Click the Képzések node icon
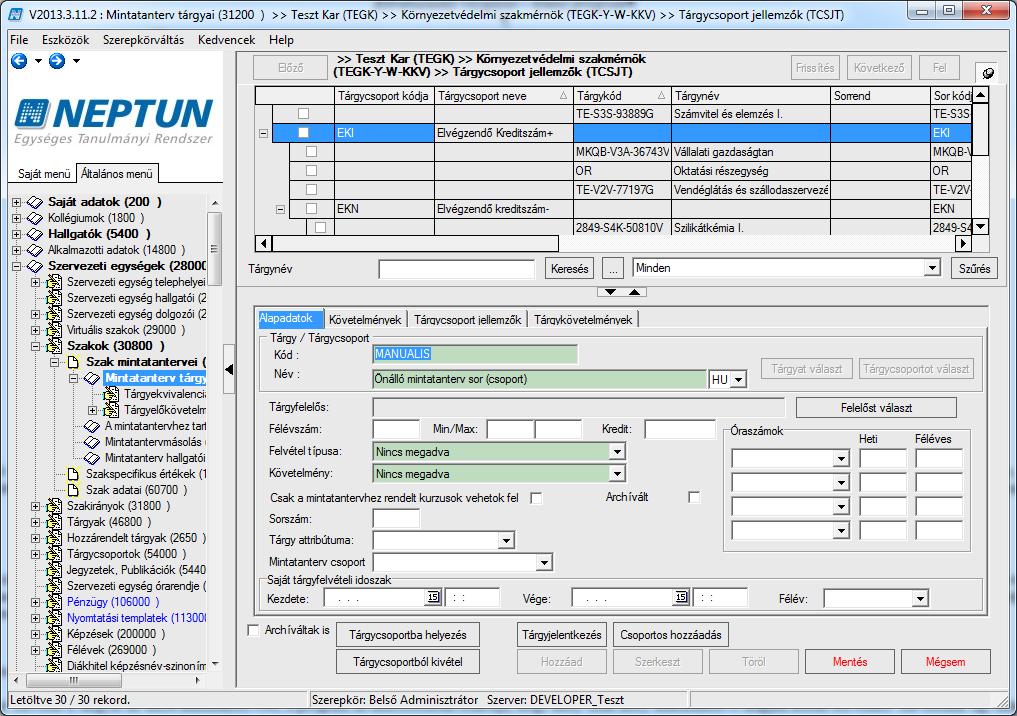The image size is (1017, 716). tap(54, 634)
